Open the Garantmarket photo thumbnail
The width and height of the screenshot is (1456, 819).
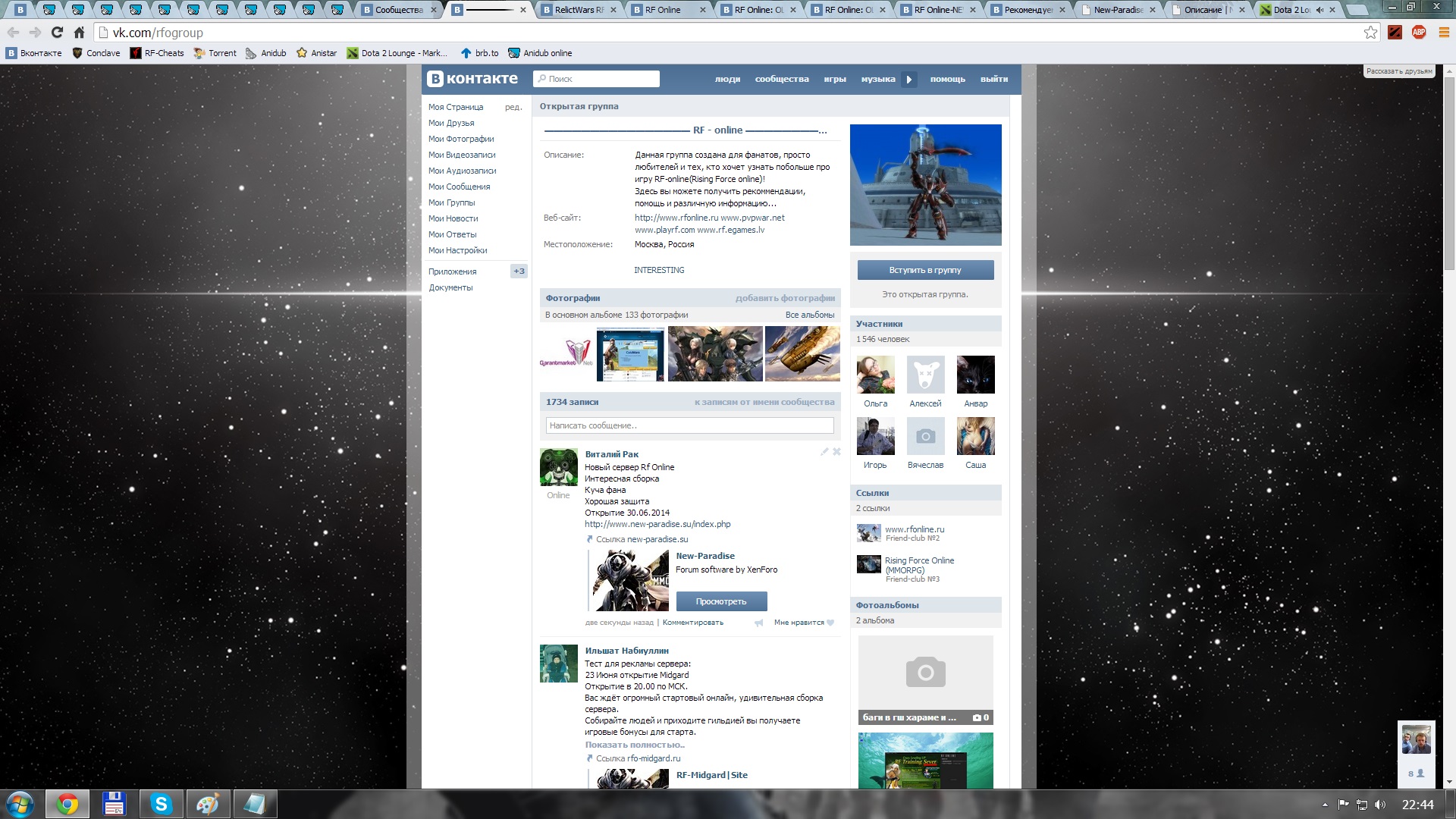click(x=566, y=353)
